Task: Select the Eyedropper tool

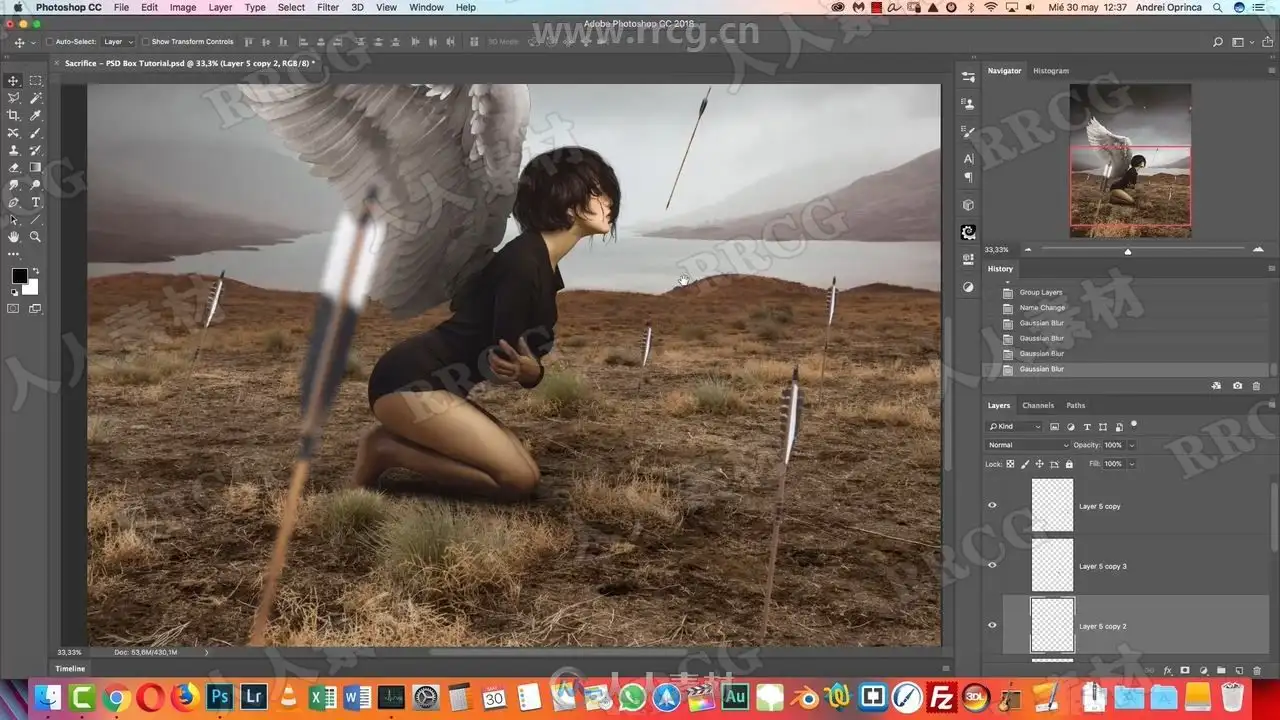Action: click(35, 116)
